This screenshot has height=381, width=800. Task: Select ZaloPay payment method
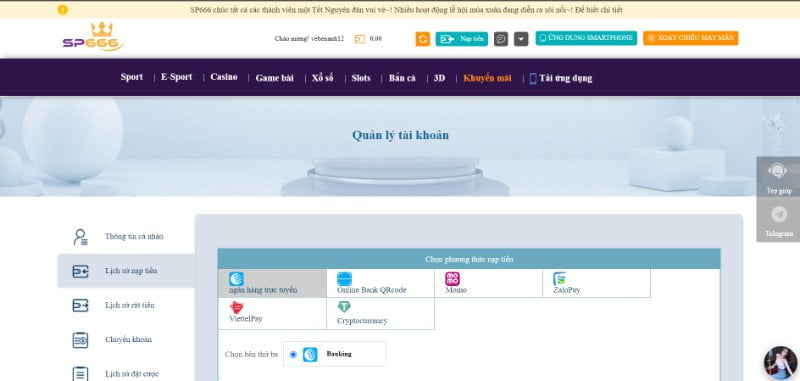click(x=596, y=284)
